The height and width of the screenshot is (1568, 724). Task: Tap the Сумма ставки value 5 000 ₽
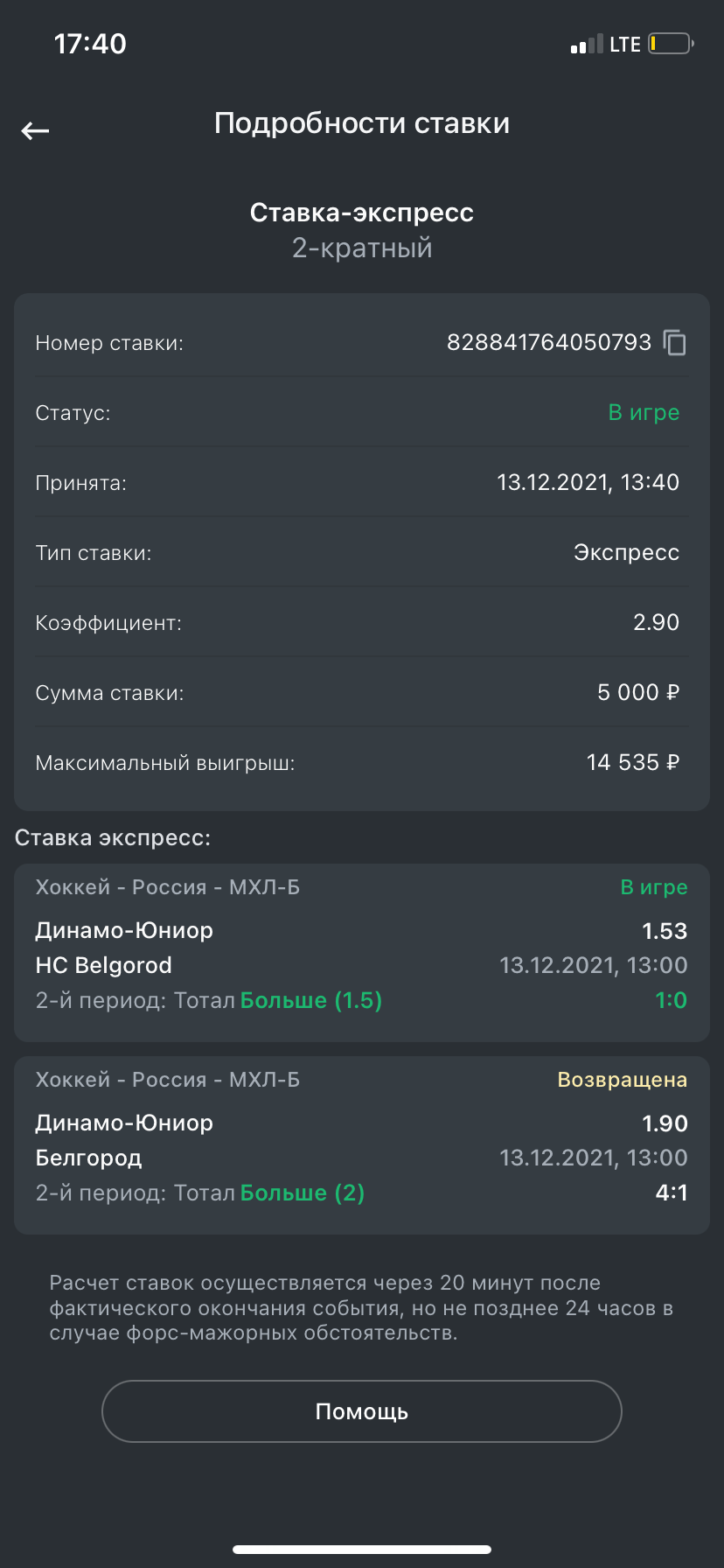637,692
